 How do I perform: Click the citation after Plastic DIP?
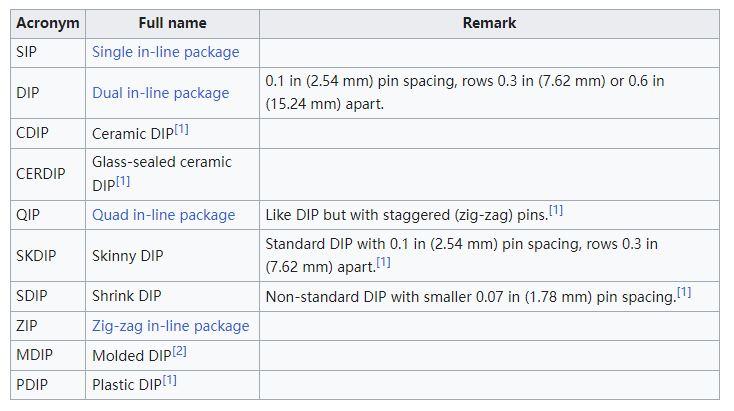coord(169,380)
